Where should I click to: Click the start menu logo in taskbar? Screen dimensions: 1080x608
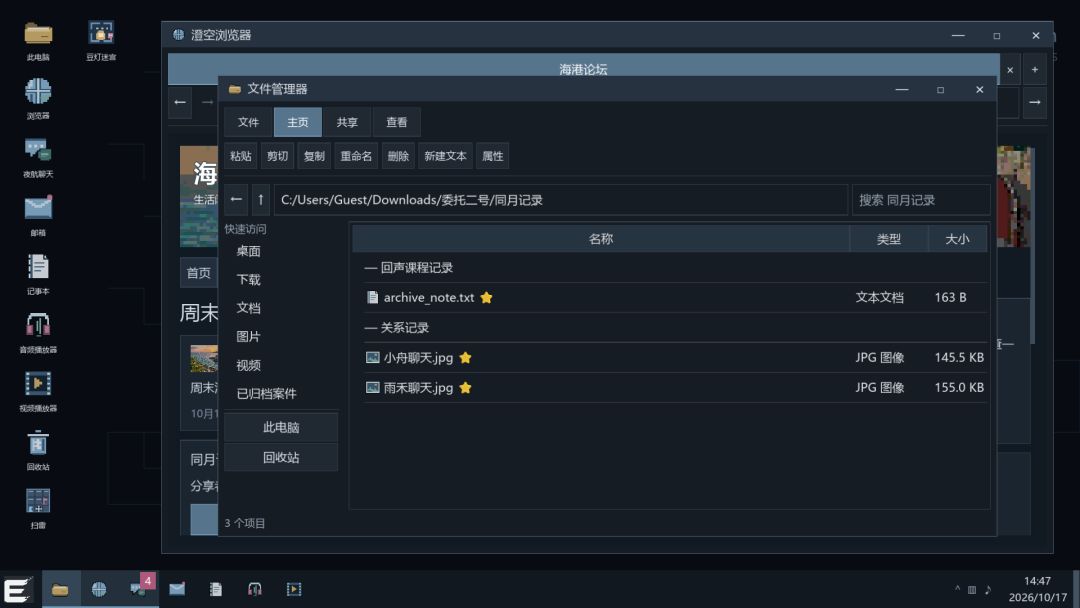17,589
